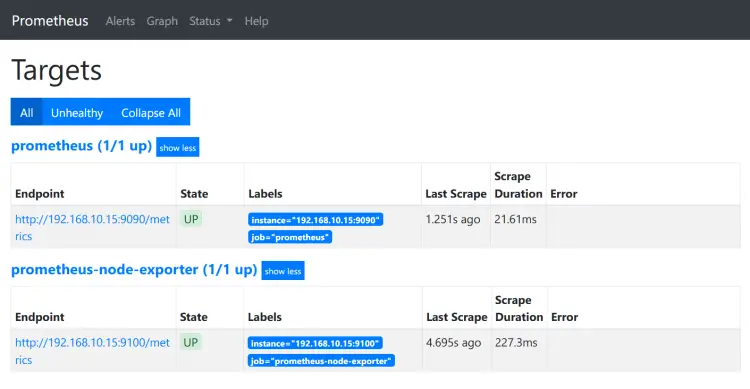Image resolution: width=750 pixels, height=389 pixels.
Task: Open the 192.168.10.15:9090/metrics endpoint link
Action: (x=92, y=227)
